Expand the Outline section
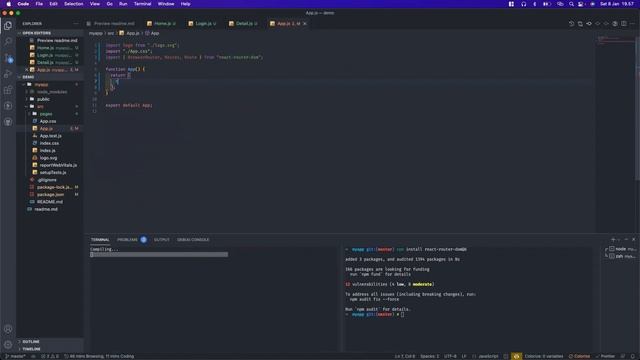Image resolution: width=640 pixels, height=360 pixels. point(31,342)
